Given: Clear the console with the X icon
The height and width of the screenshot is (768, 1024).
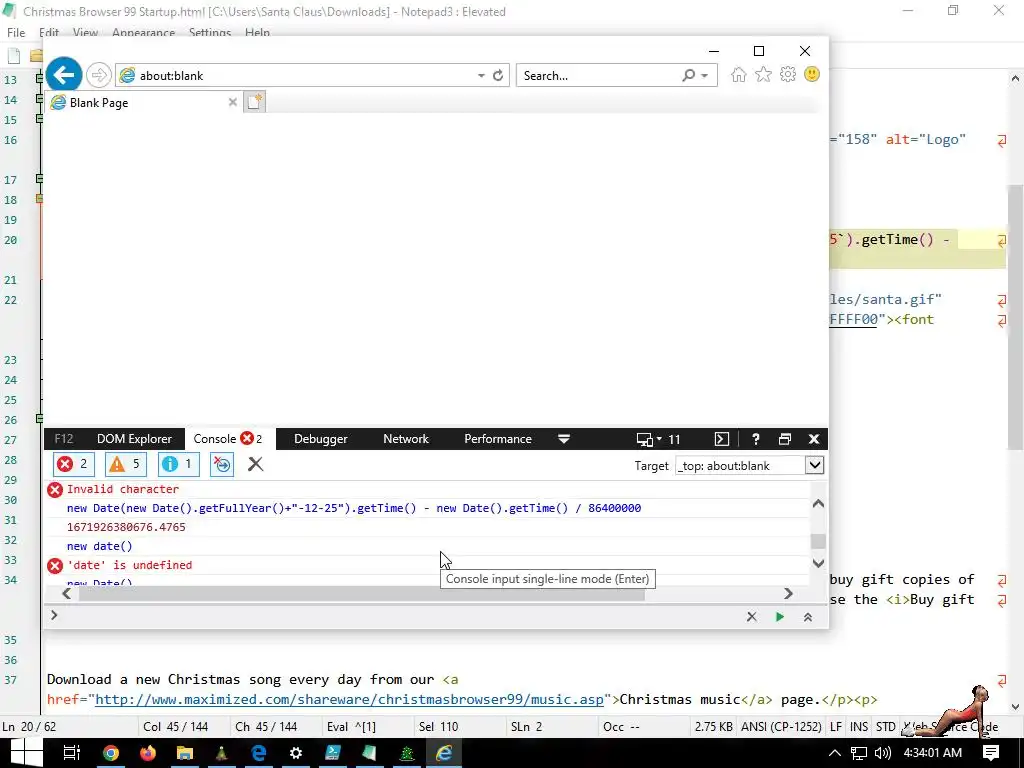Looking at the screenshot, I should (x=255, y=464).
